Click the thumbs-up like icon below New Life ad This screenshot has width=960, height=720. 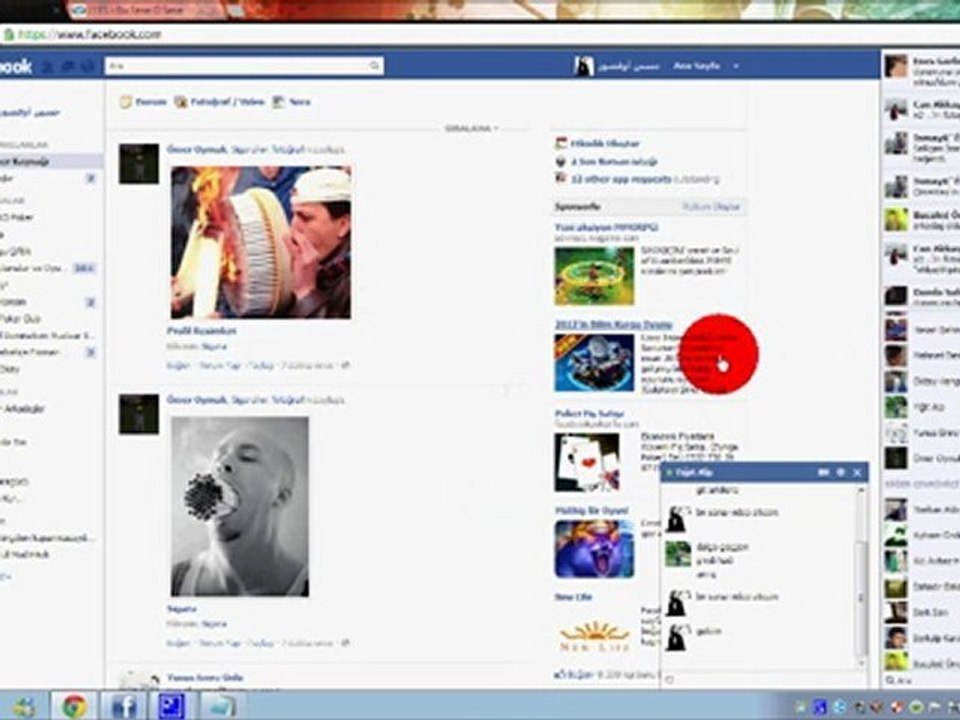[559, 674]
